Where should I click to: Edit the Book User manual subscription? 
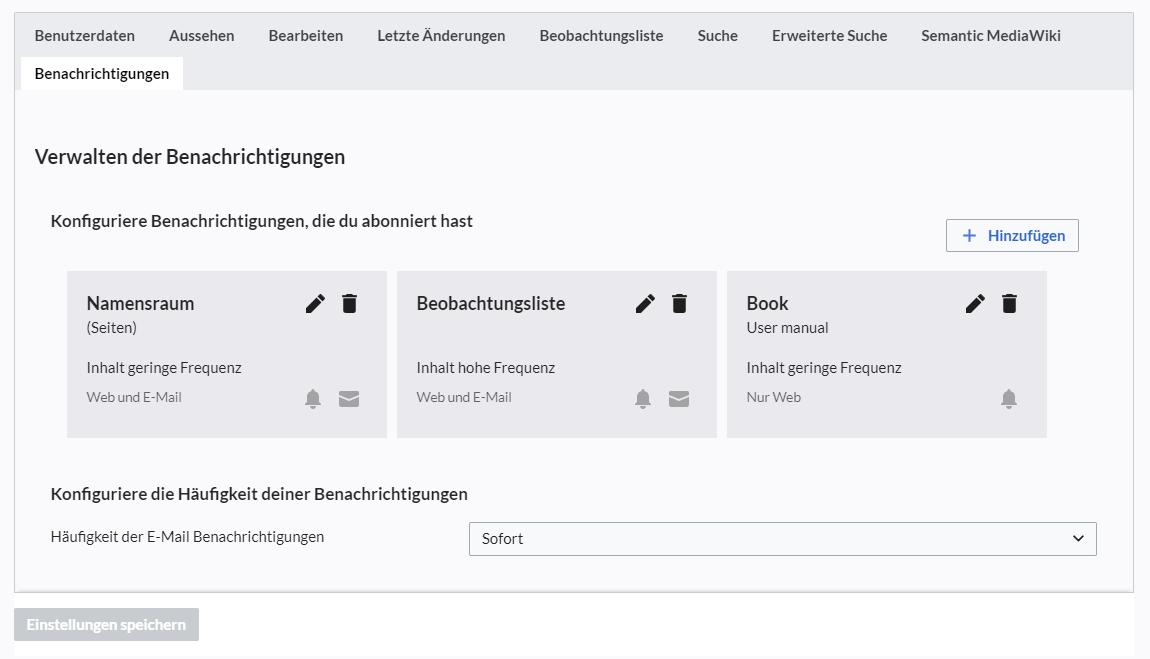point(976,304)
